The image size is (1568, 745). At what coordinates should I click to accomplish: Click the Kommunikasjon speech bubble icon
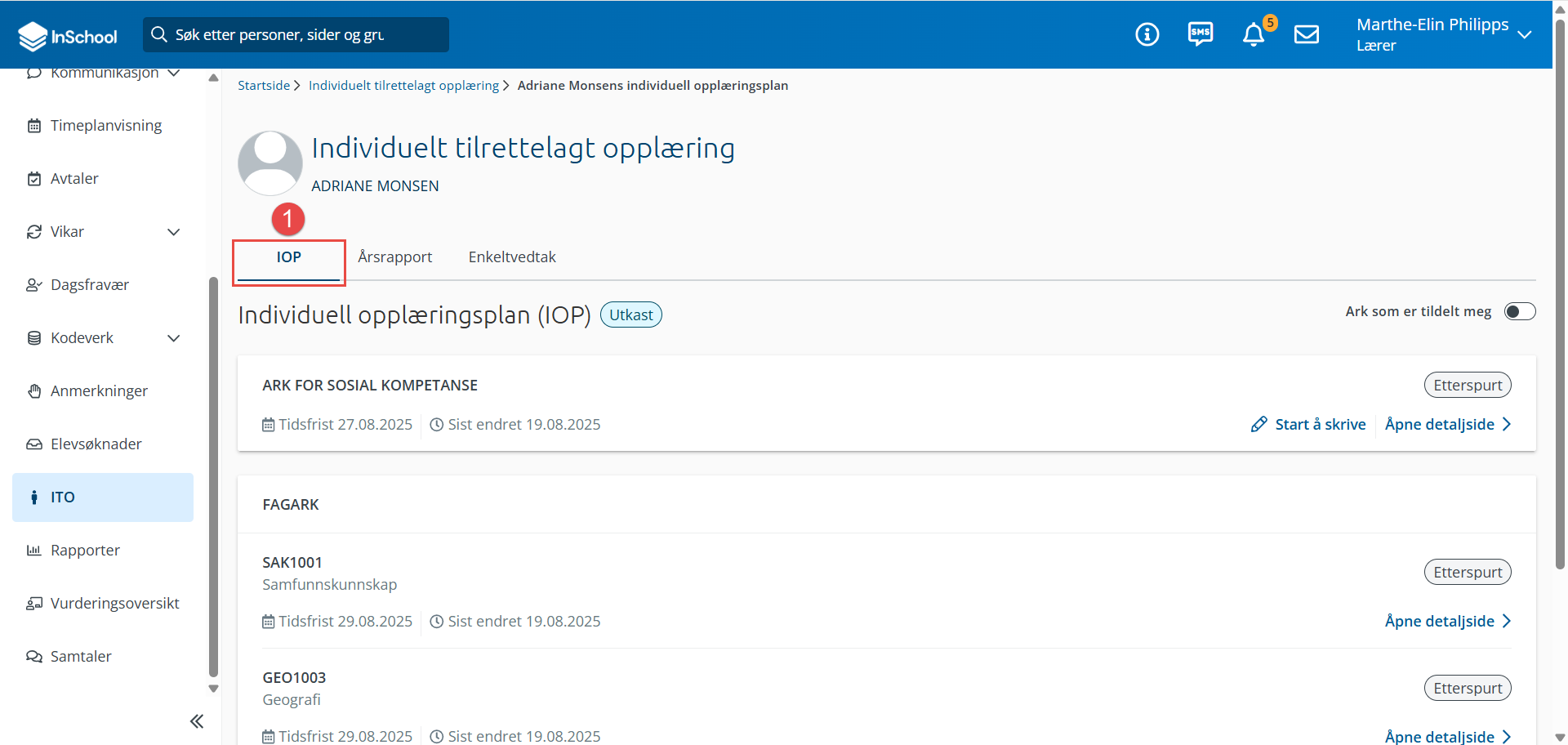point(34,73)
